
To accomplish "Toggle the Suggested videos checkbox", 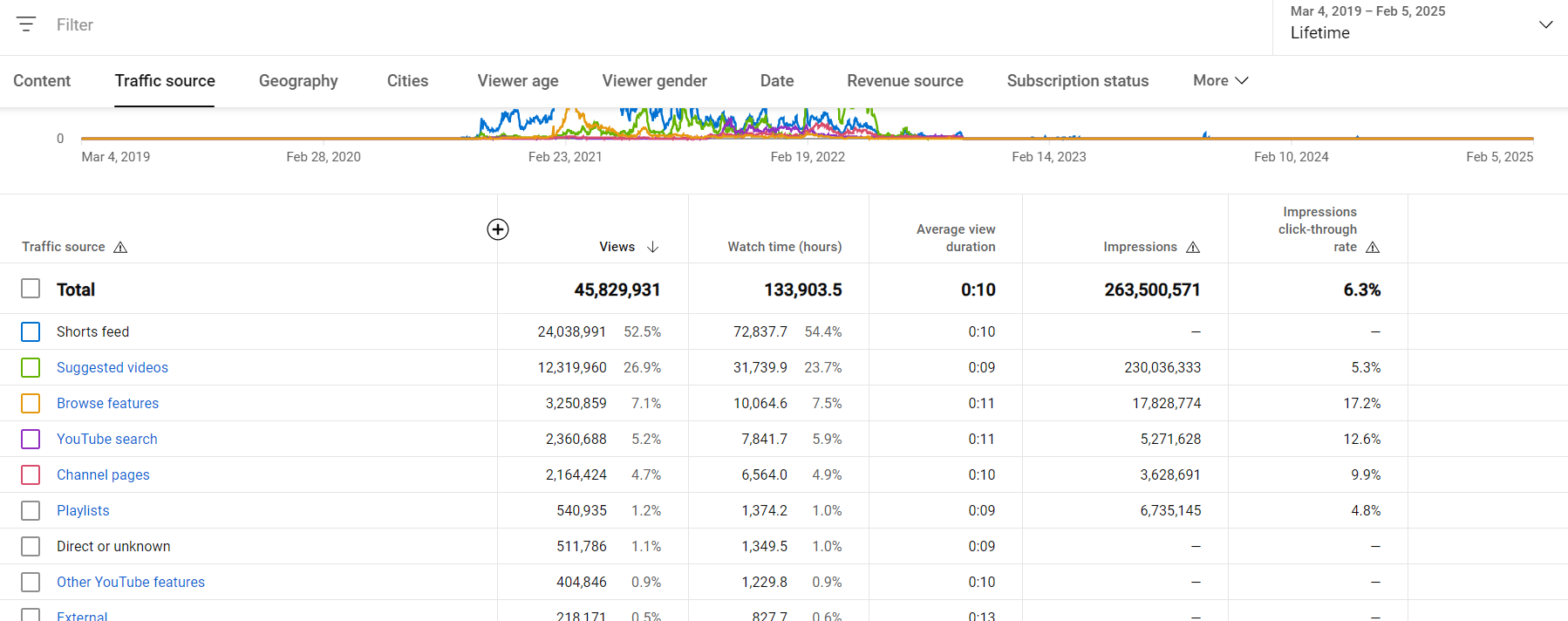I will click(x=31, y=368).
